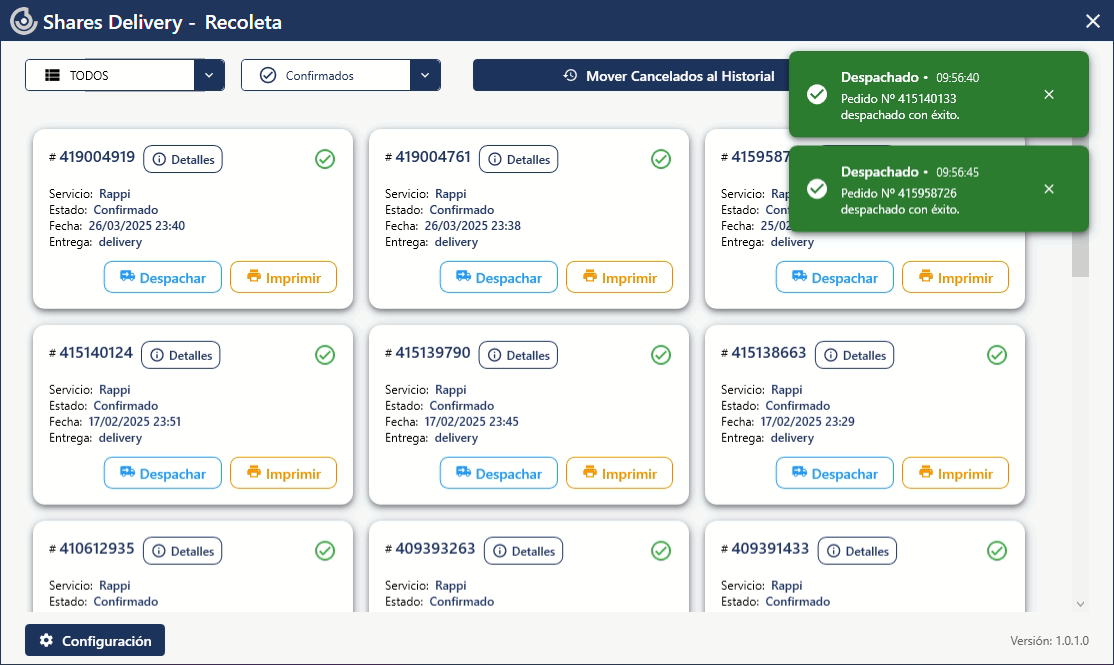Dismiss the 415140133 dispatched notification
The image size is (1114, 665).
pos(1049,94)
